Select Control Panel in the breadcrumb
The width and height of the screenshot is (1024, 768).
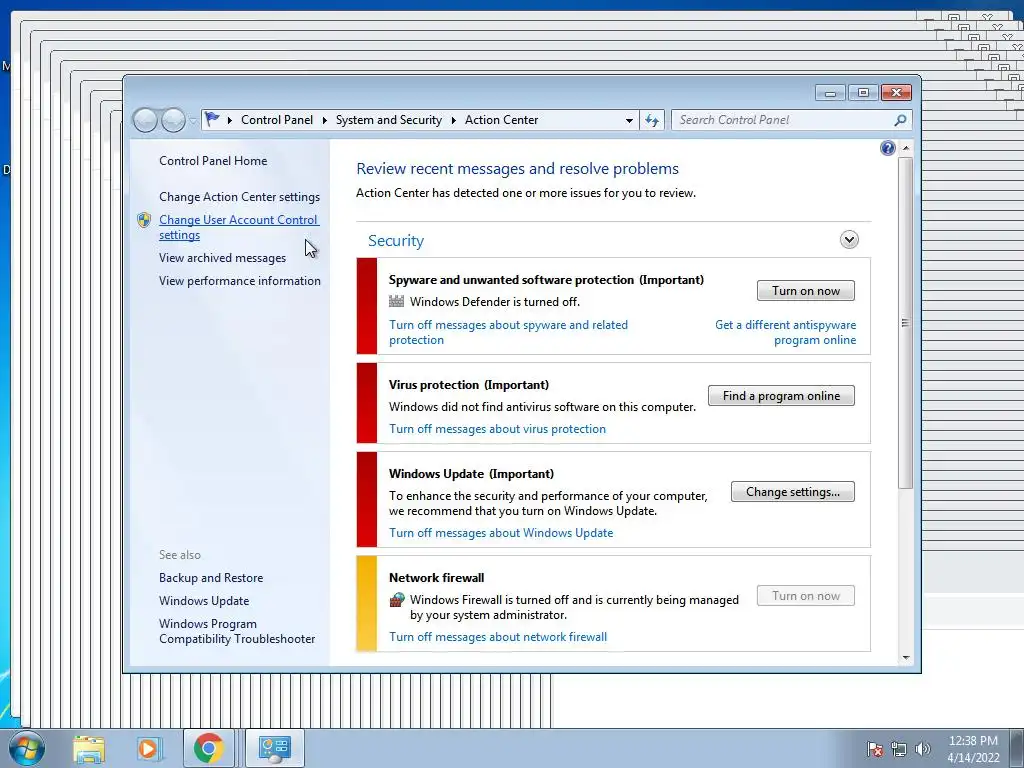(x=277, y=120)
